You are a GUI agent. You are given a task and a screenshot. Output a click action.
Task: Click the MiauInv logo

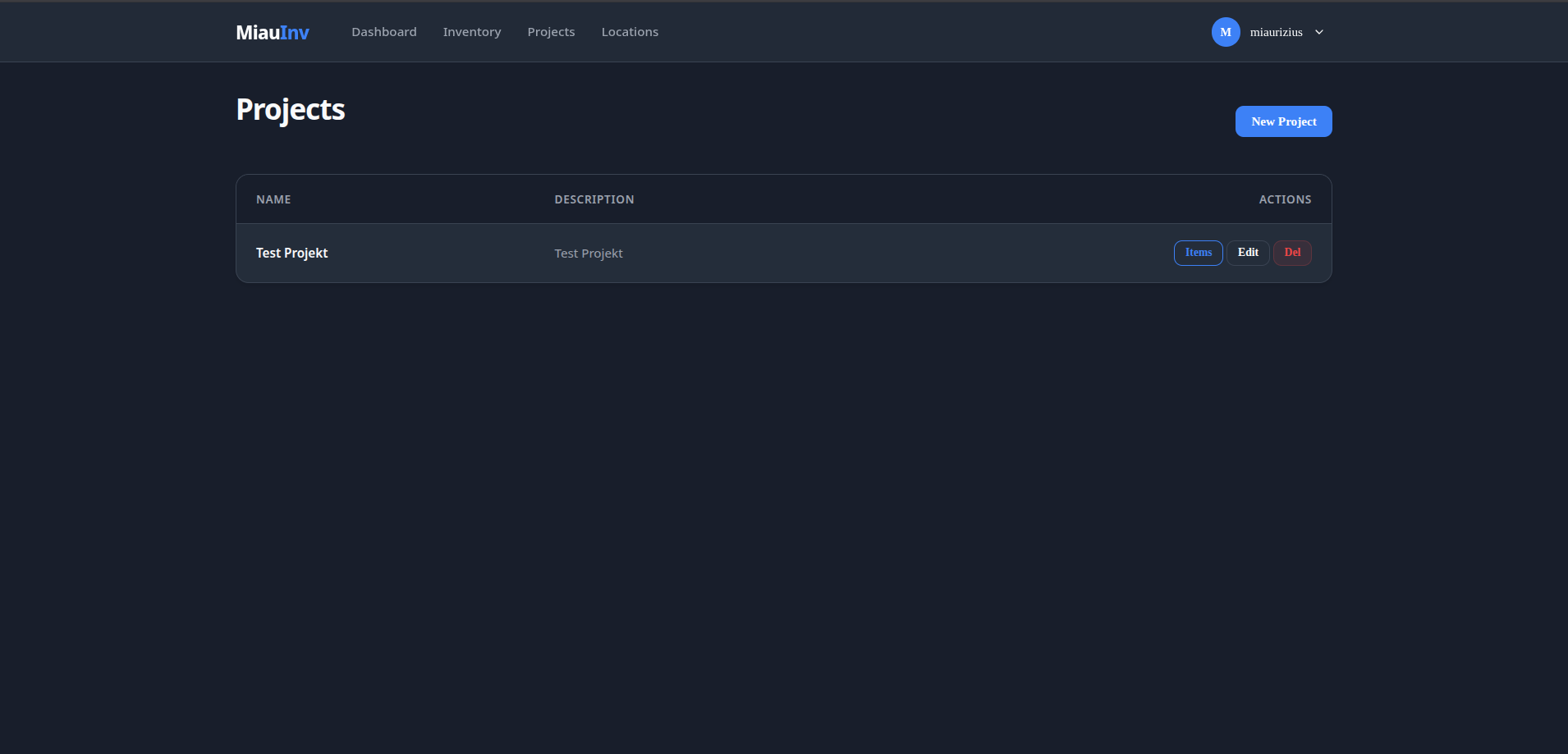[273, 32]
